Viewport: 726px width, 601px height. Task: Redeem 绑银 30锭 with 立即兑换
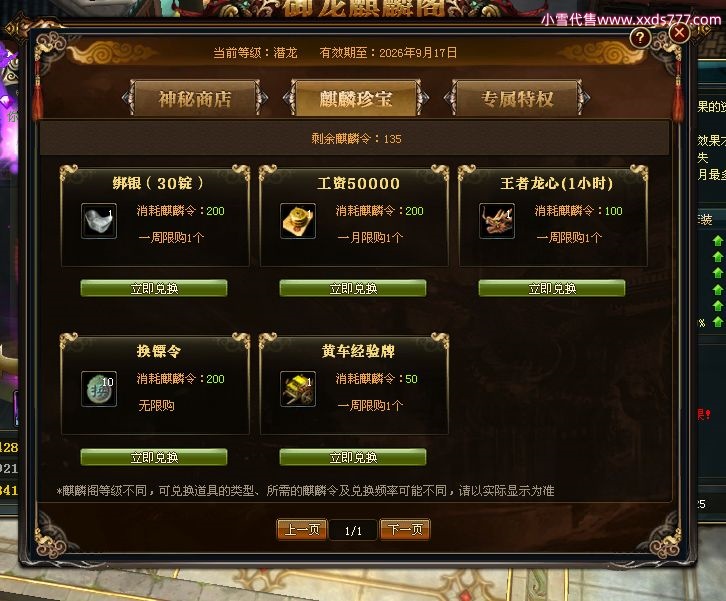click(x=154, y=288)
